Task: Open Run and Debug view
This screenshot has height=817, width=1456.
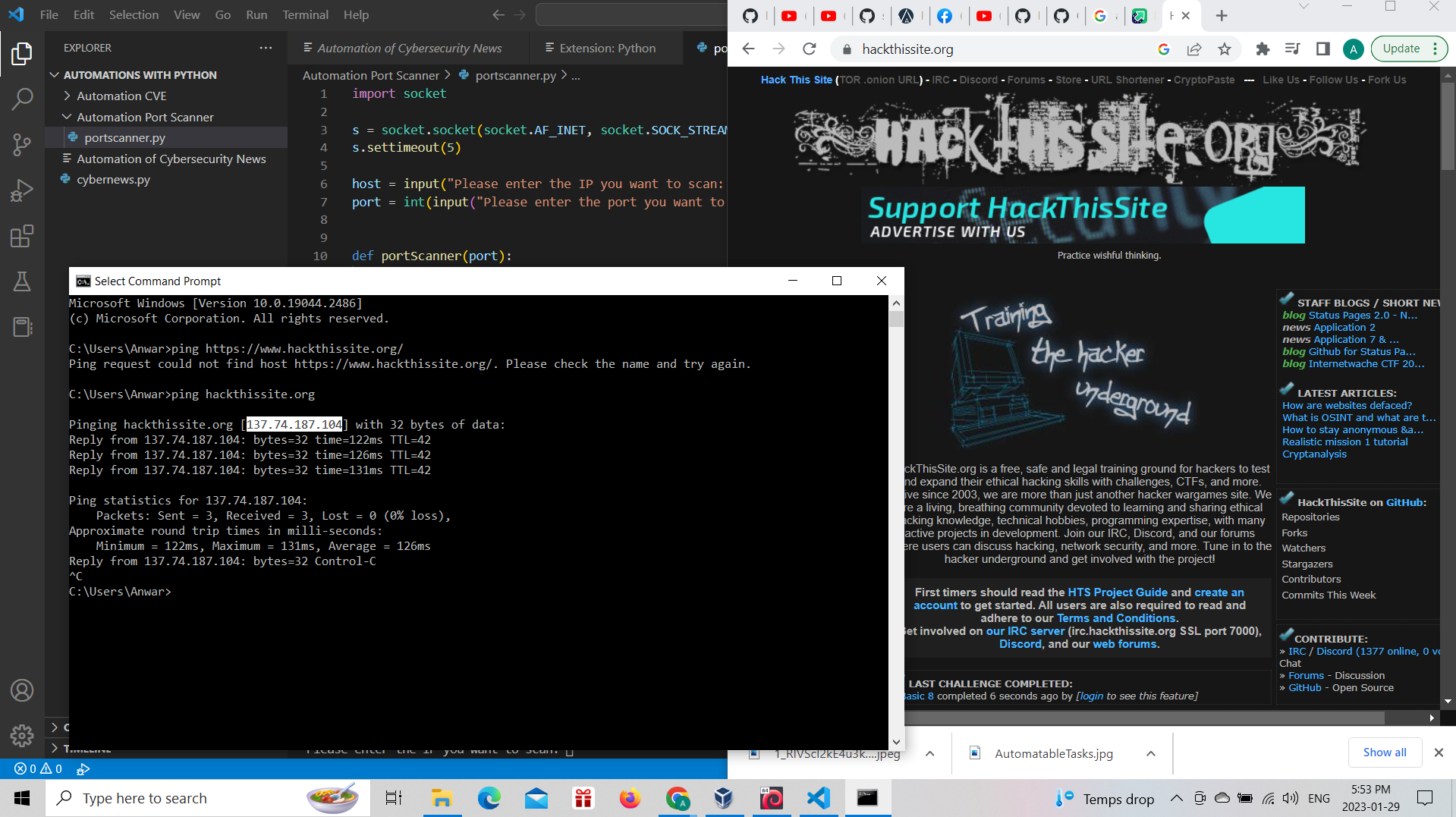Action: tap(22, 190)
